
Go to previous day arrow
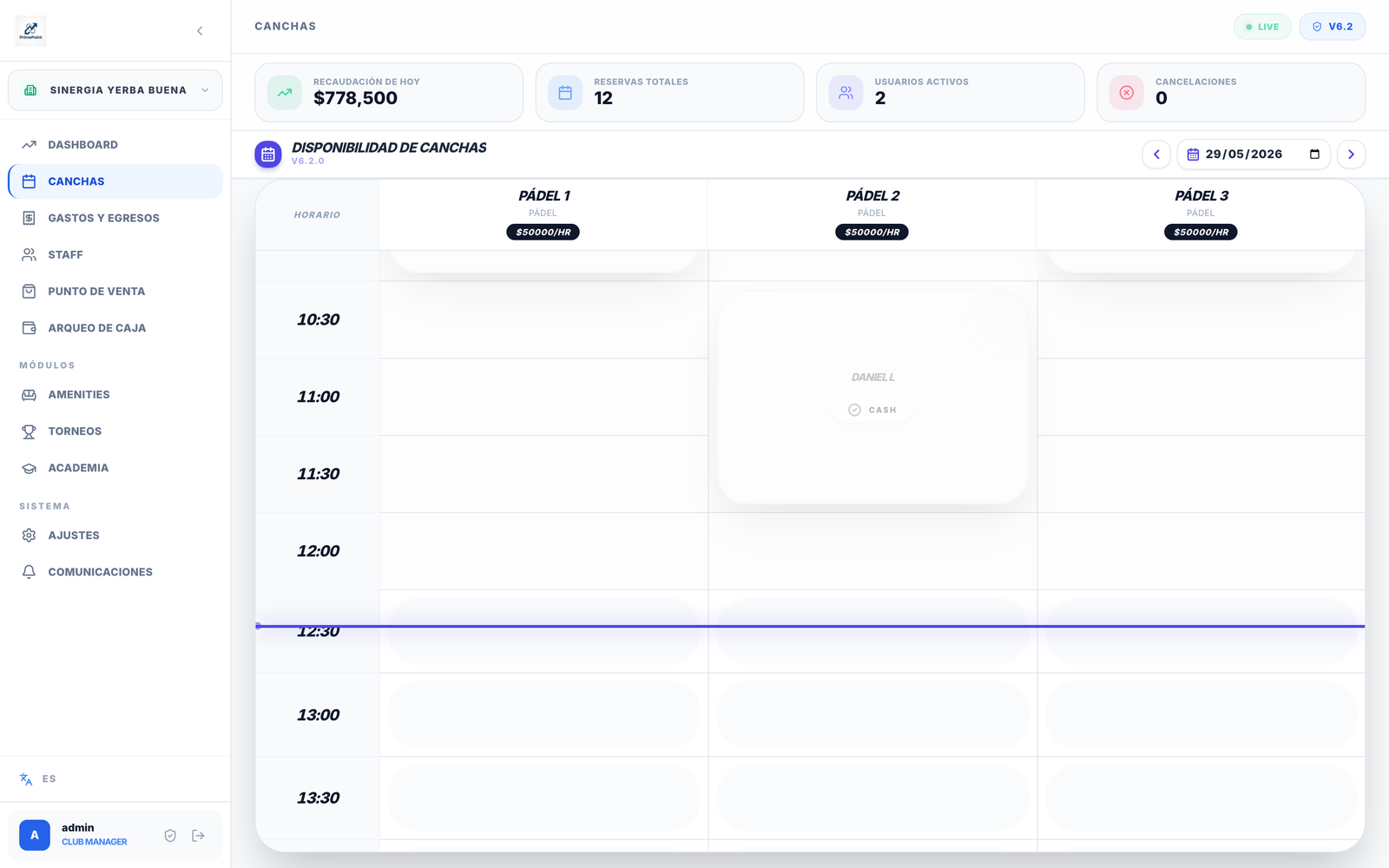1156,155
